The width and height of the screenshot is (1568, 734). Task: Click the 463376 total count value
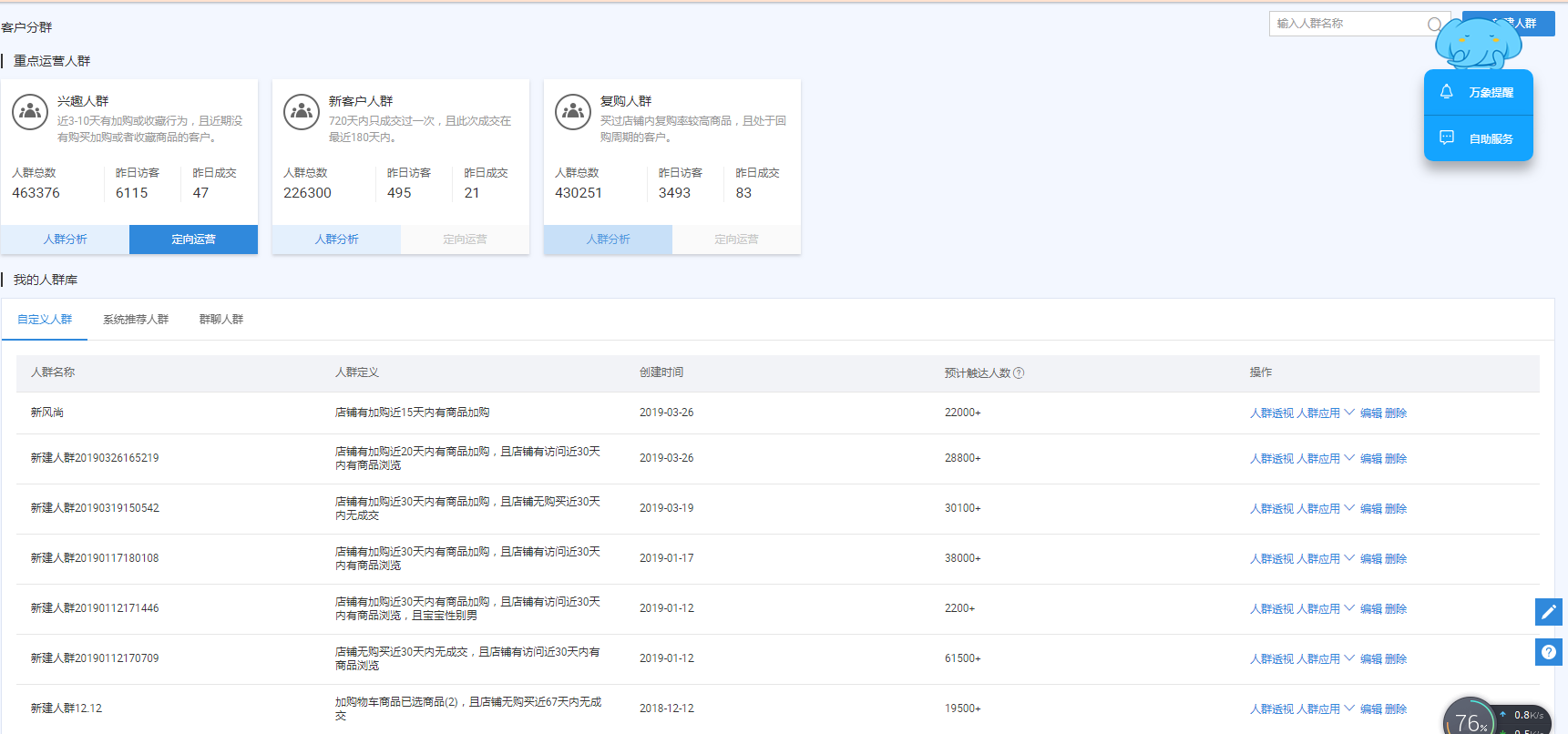tap(36, 193)
